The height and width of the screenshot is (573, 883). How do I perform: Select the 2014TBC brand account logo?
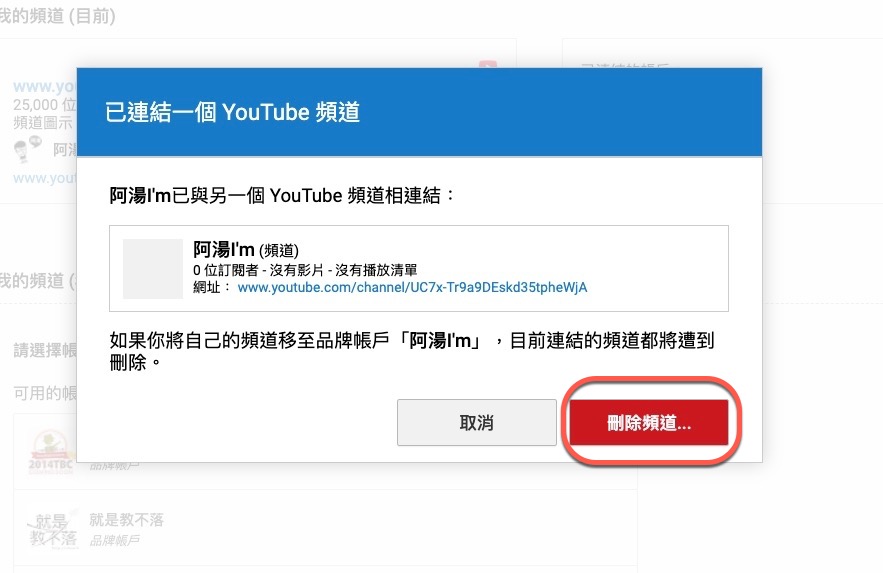click(51, 451)
